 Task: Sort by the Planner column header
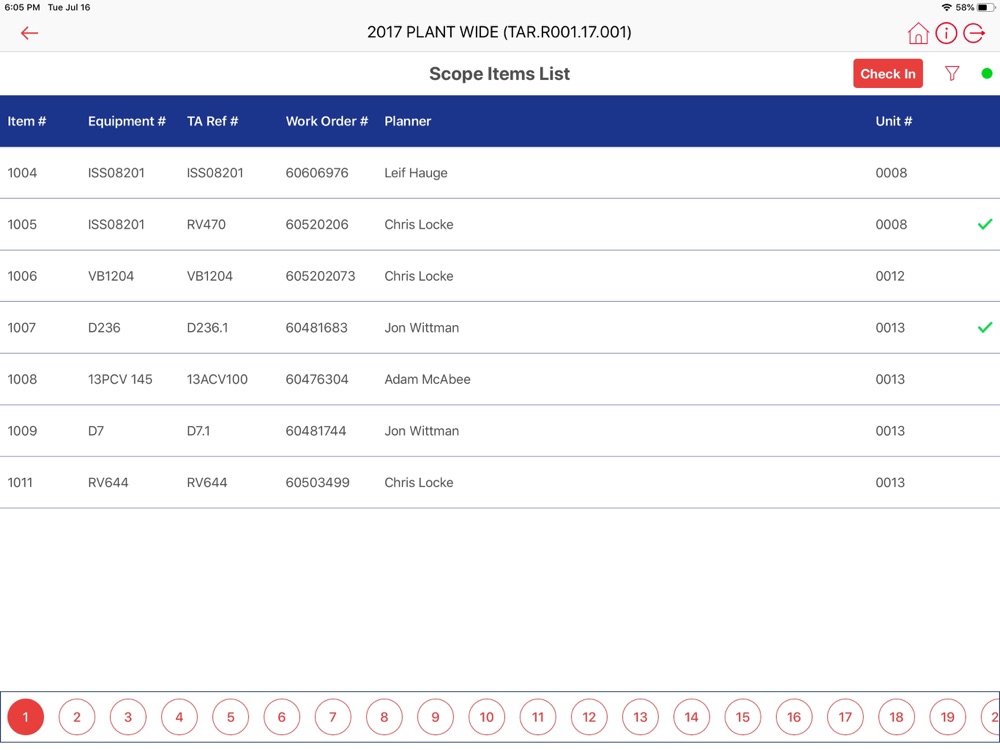(408, 121)
